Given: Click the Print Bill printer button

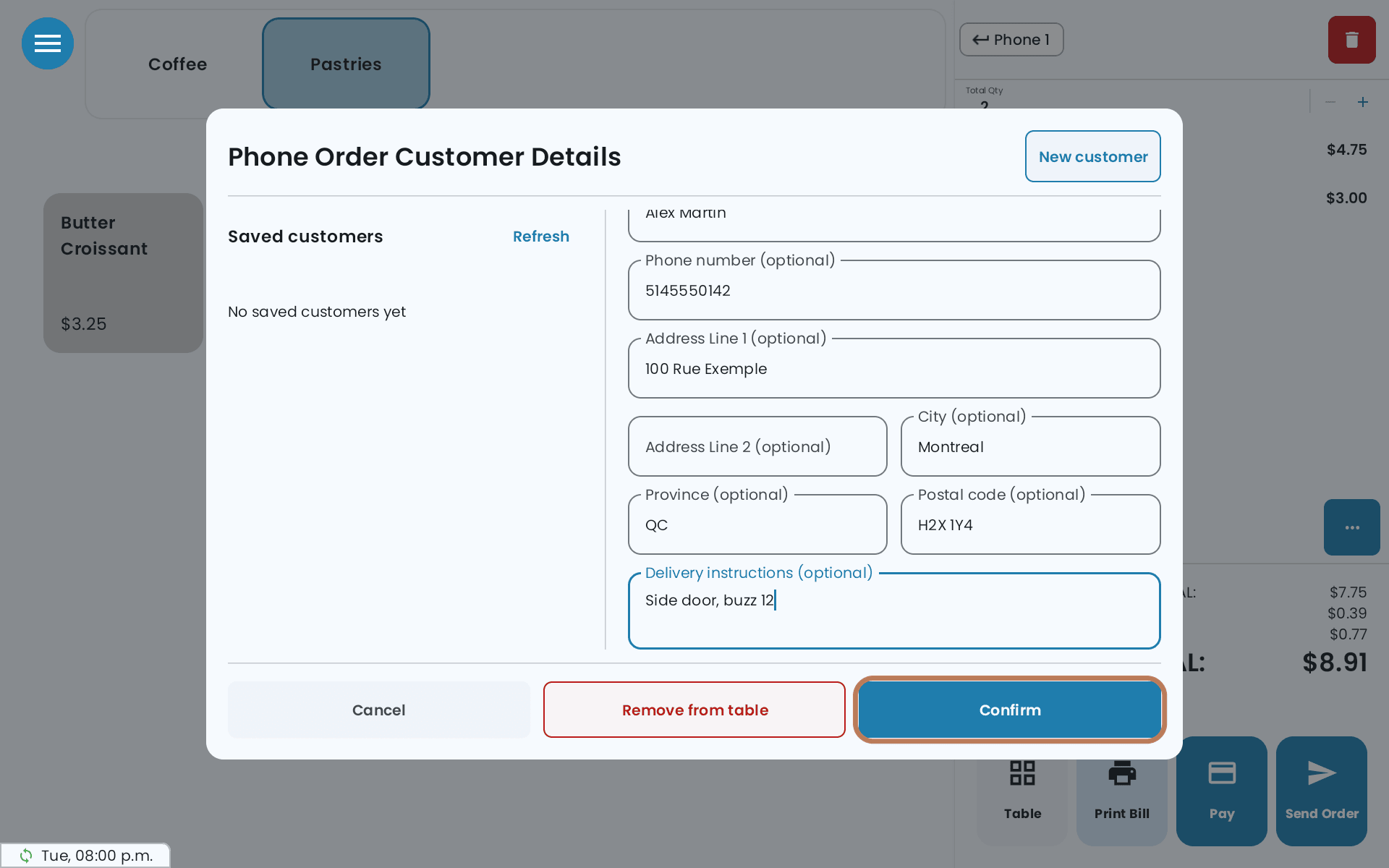Looking at the screenshot, I should [x=1122, y=791].
